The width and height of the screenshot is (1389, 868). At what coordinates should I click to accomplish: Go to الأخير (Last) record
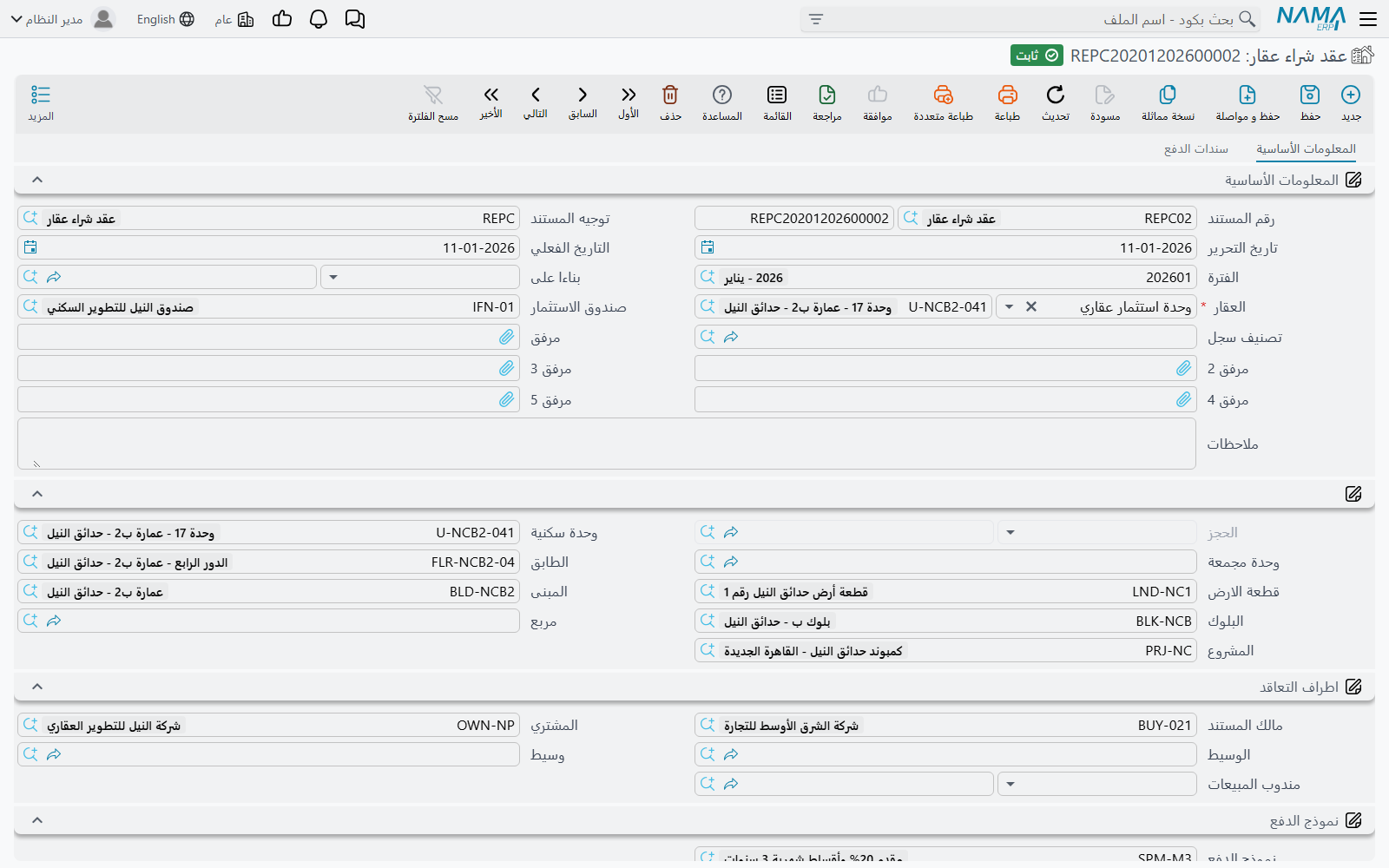[x=491, y=95]
